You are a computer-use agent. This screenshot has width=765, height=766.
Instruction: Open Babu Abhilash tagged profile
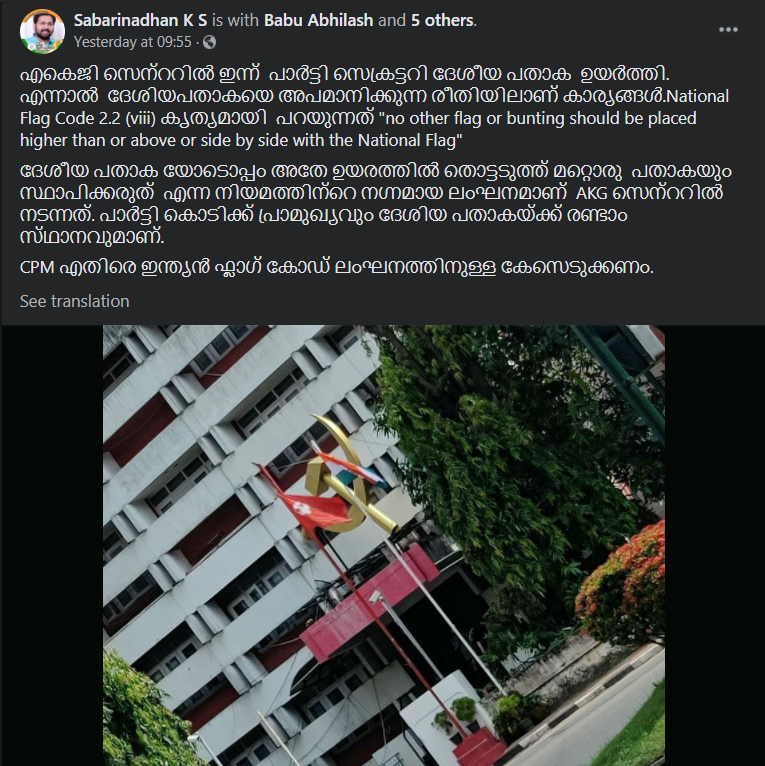[x=319, y=20]
